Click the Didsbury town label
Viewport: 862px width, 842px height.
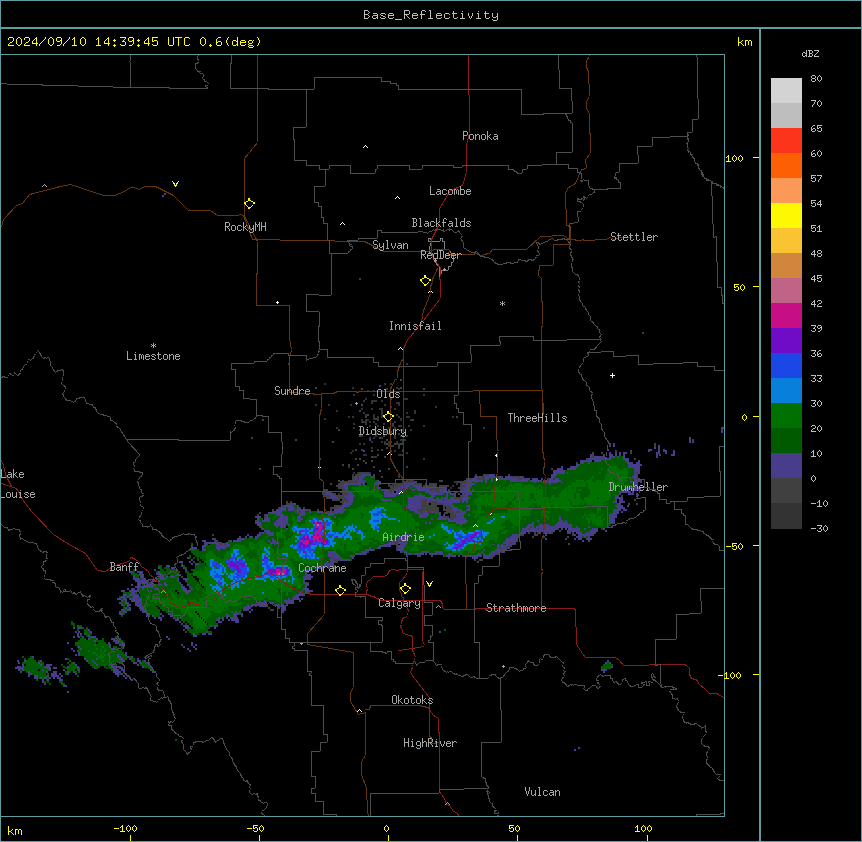coord(383,431)
